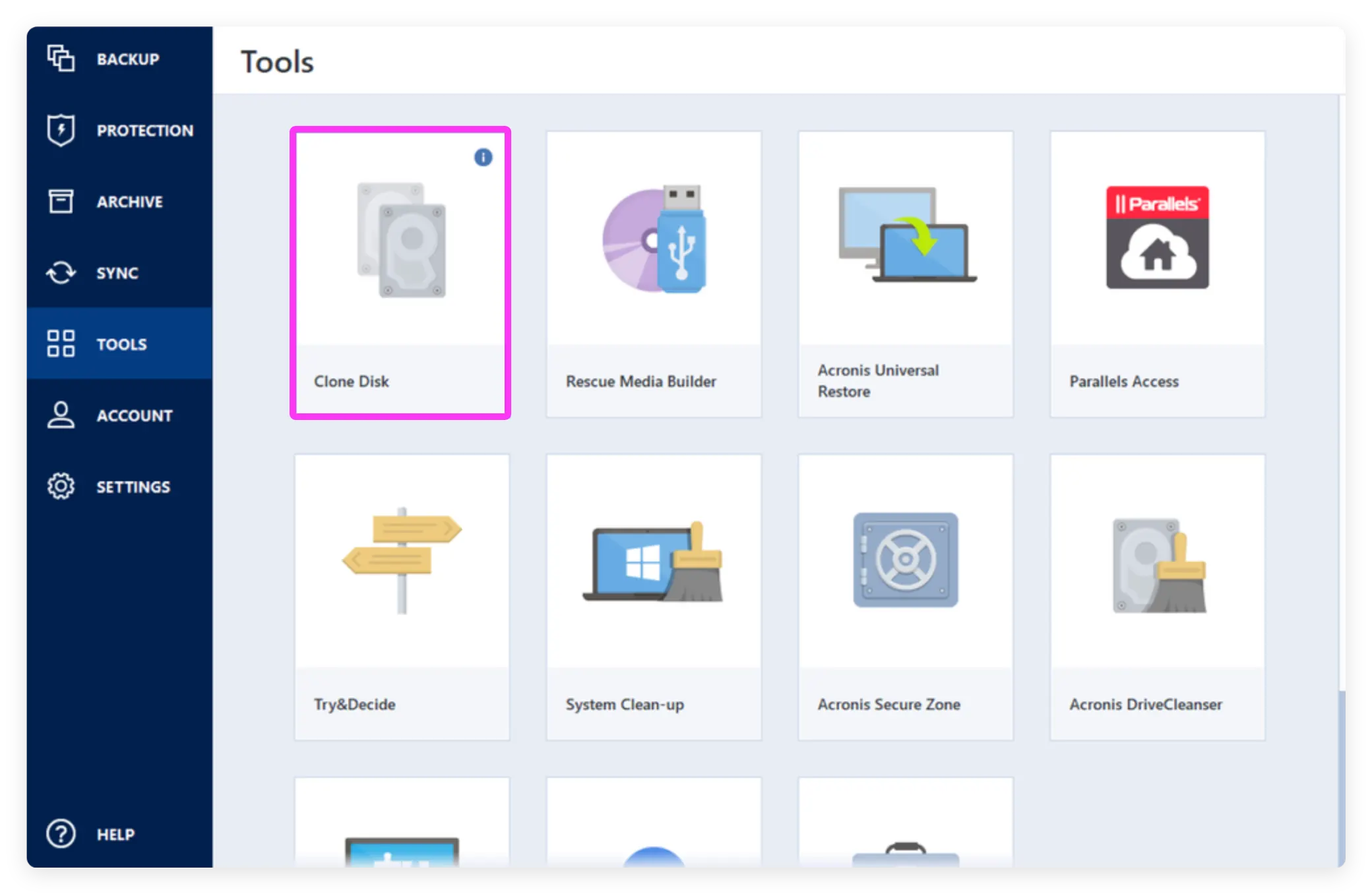Open the Backup section icon

click(61, 59)
